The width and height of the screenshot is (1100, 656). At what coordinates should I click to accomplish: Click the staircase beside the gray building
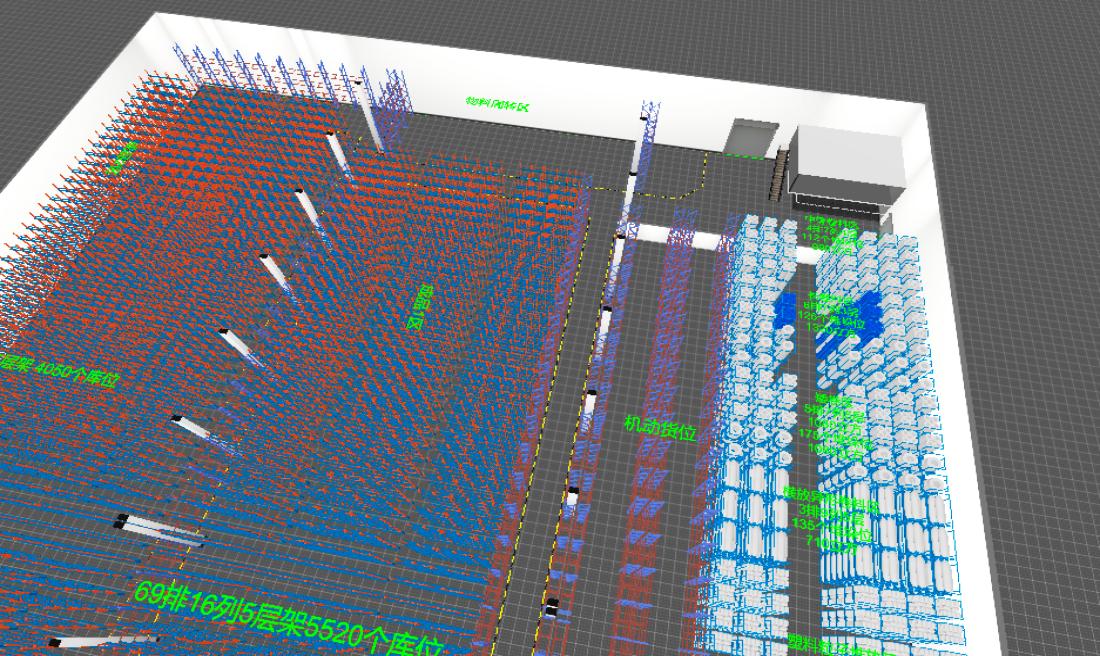point(780,175)
